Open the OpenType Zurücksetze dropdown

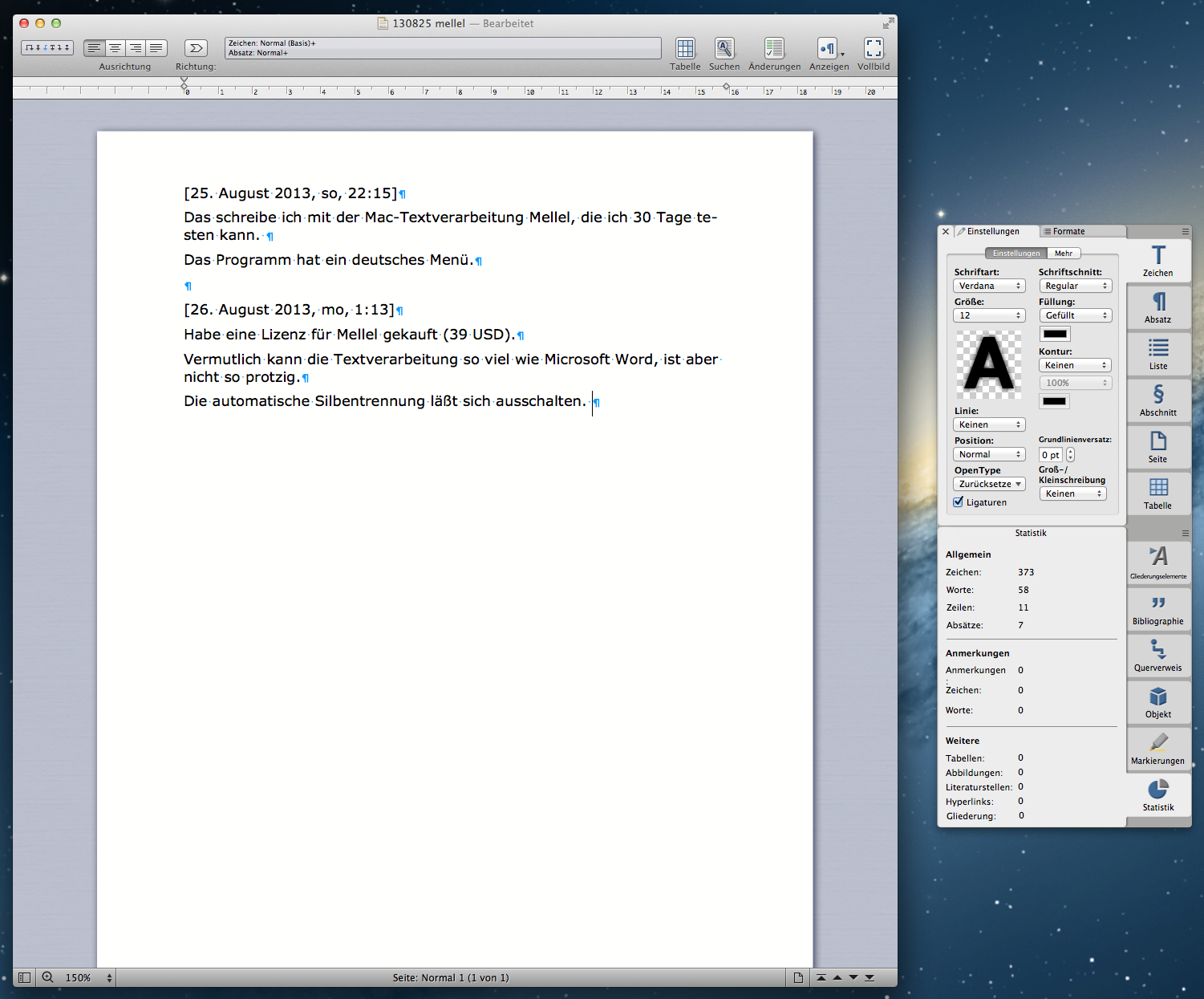[989, 484]
